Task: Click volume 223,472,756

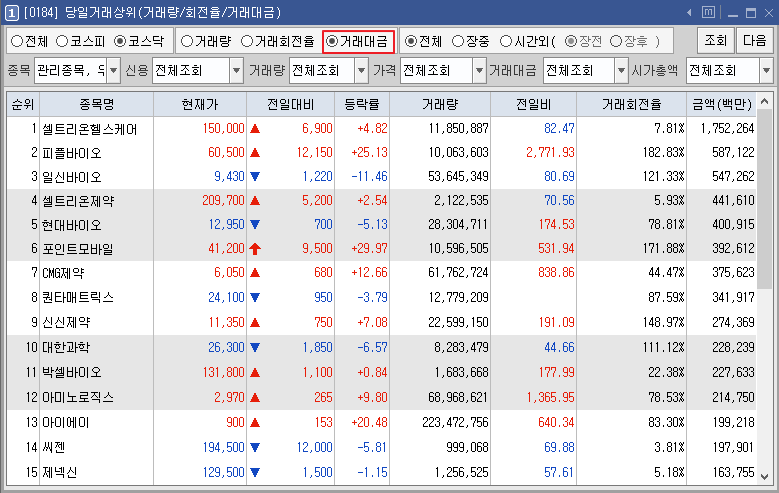Action: click(455, 422)
